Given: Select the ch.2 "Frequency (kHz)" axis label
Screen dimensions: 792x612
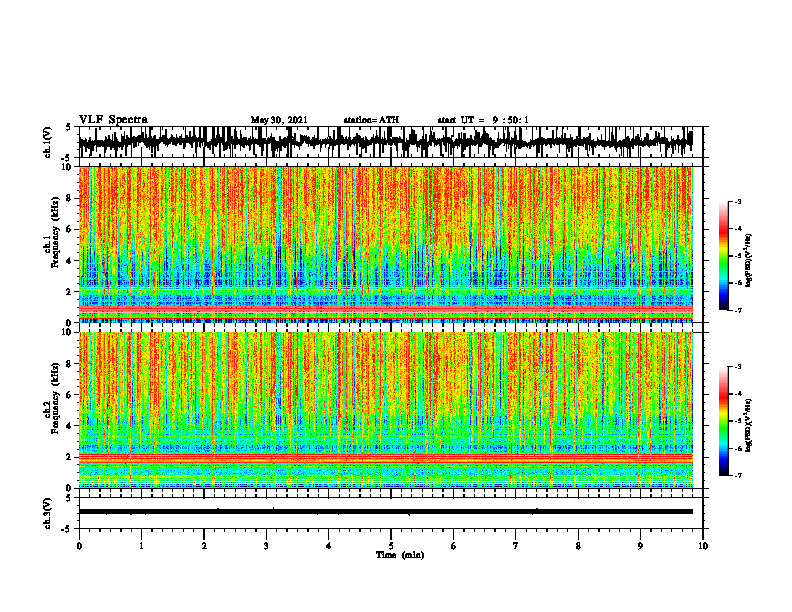Looking at the screenshot, I should pyautogui.click(x=55, y=398).
